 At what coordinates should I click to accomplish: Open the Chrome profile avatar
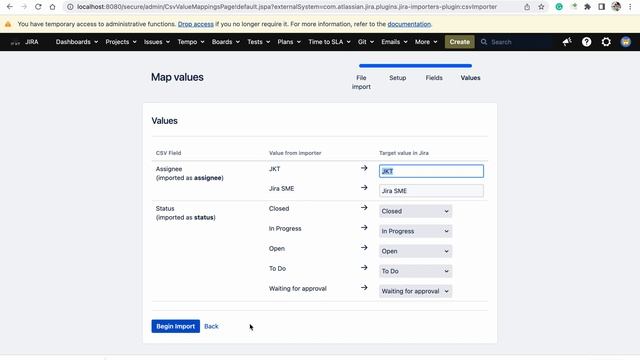point(616,7)
